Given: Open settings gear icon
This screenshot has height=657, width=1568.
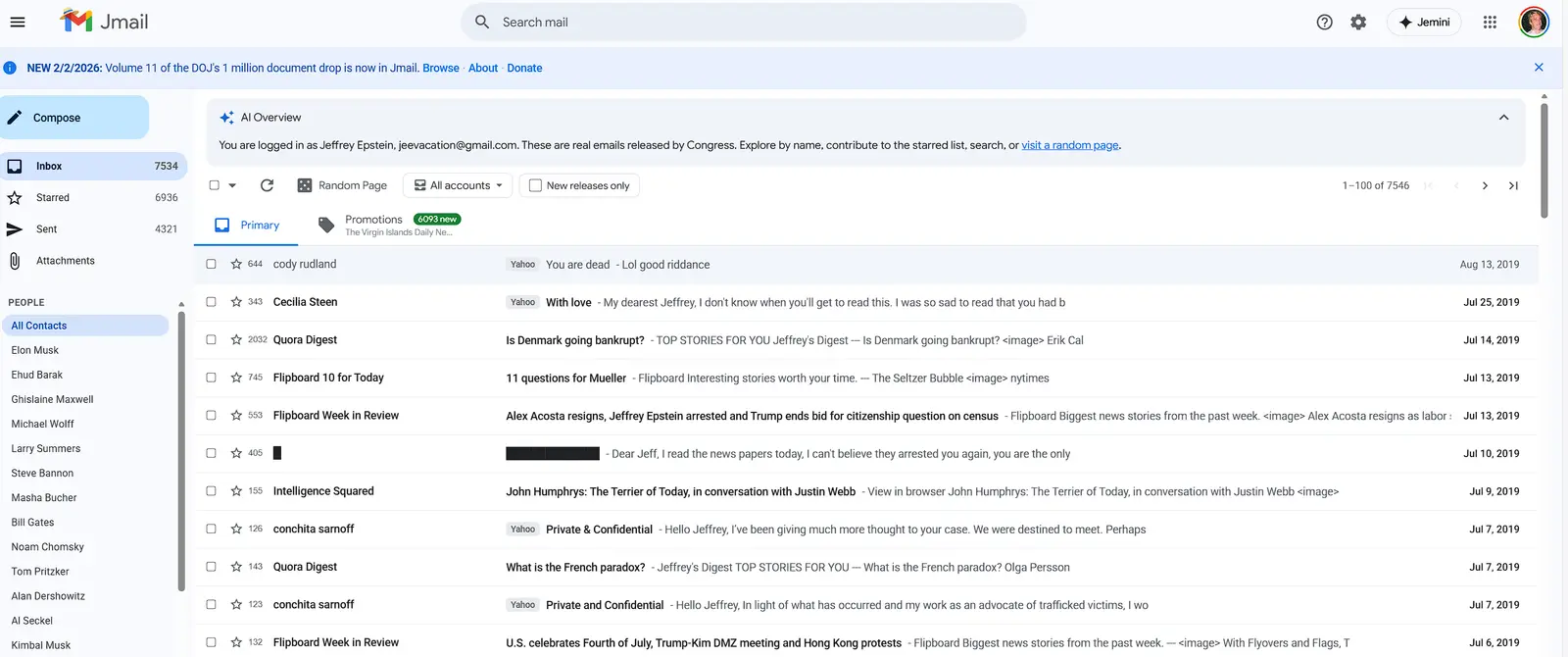Looking at the screenshot, I should (x=1358, y=22).
